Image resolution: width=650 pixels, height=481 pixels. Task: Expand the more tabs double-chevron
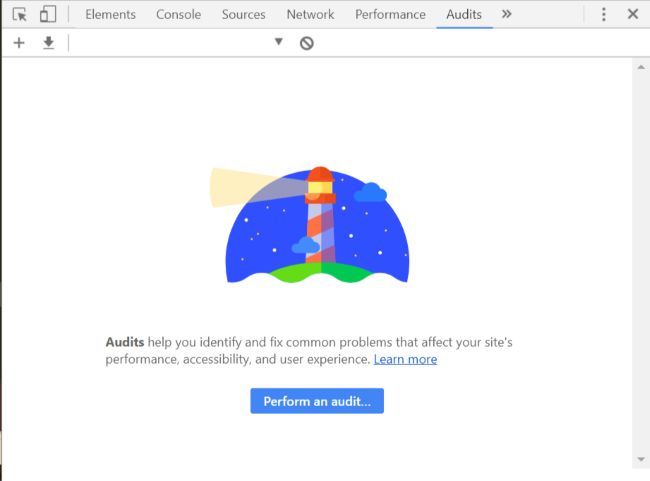tap(506, 15)
